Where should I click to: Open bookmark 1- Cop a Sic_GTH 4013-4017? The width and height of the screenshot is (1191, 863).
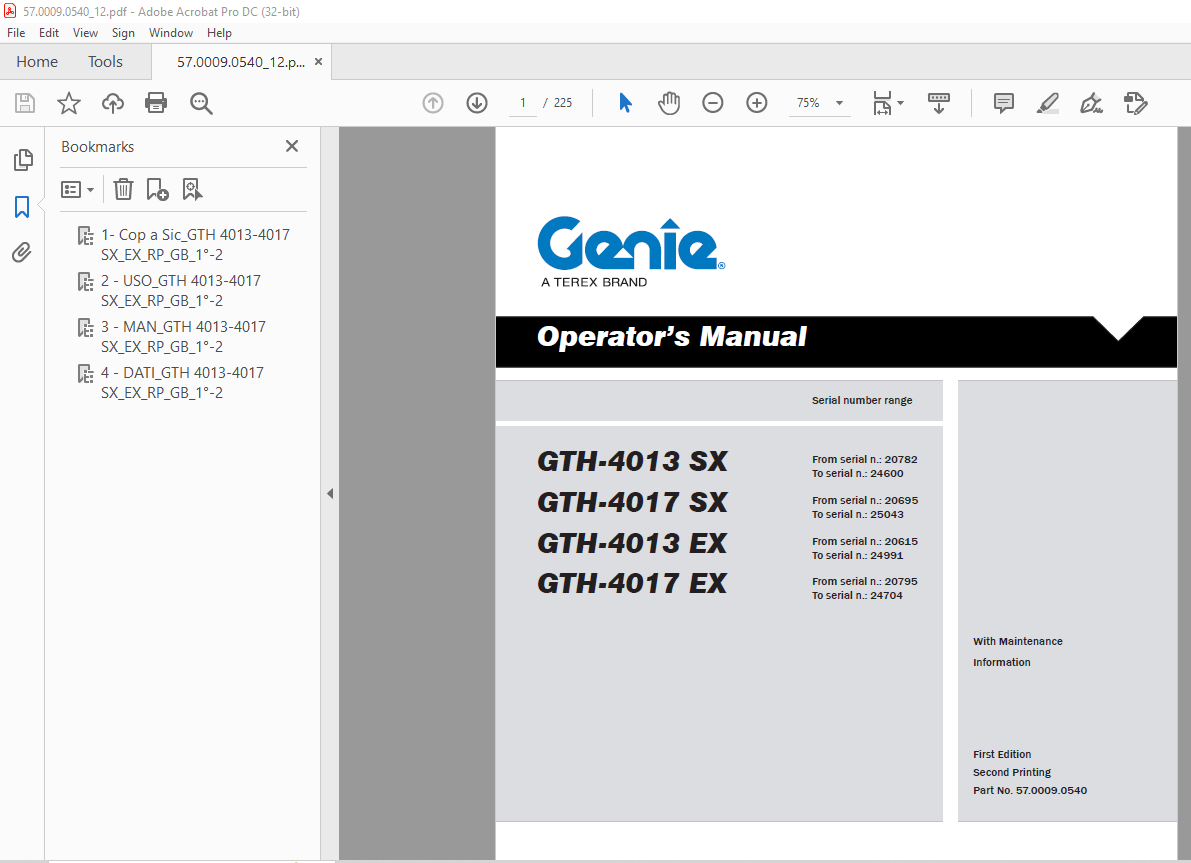coord(195,245)
